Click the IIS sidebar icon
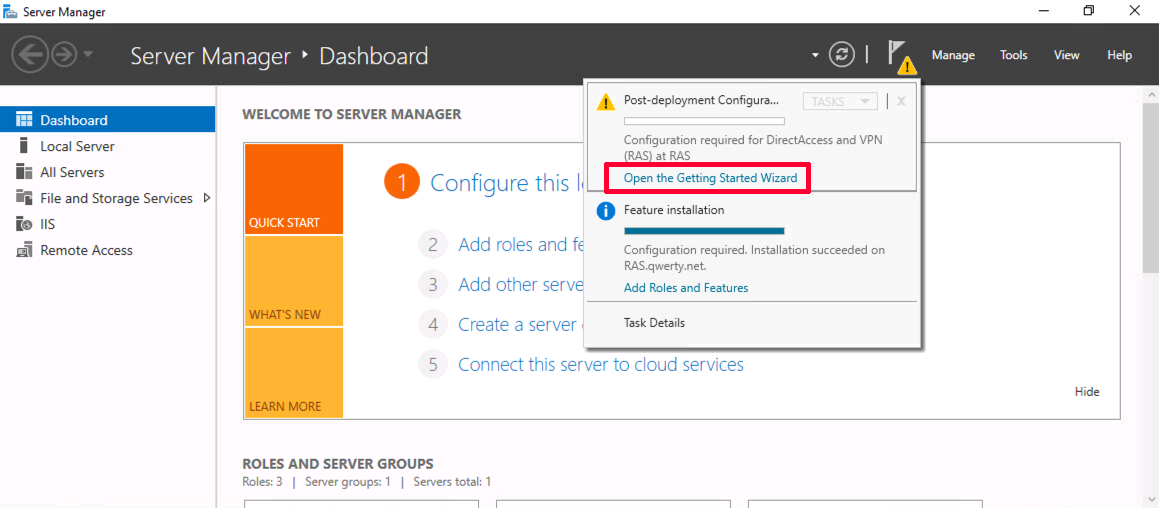 coord(24,224)
